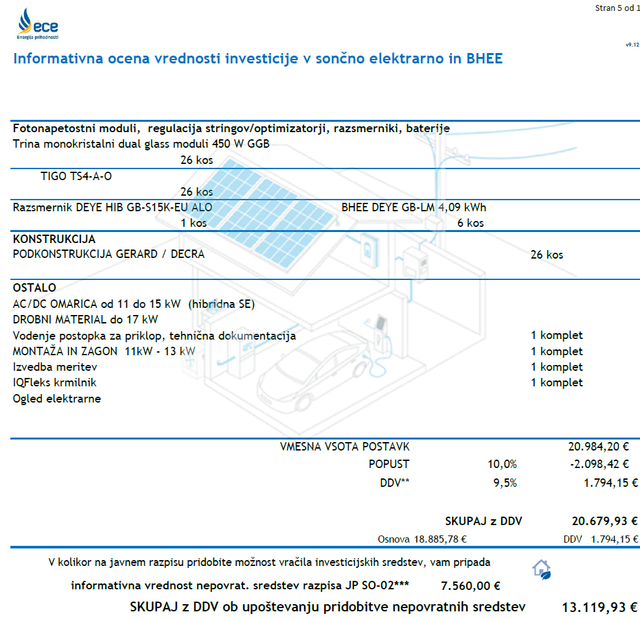The width and height of the screenshot is (640, 619).
Task: Click 'SKUPAJ z DDV ob upoštevanju pridobitve nepovratnih sredstev'
Action: tap(328, 607)
